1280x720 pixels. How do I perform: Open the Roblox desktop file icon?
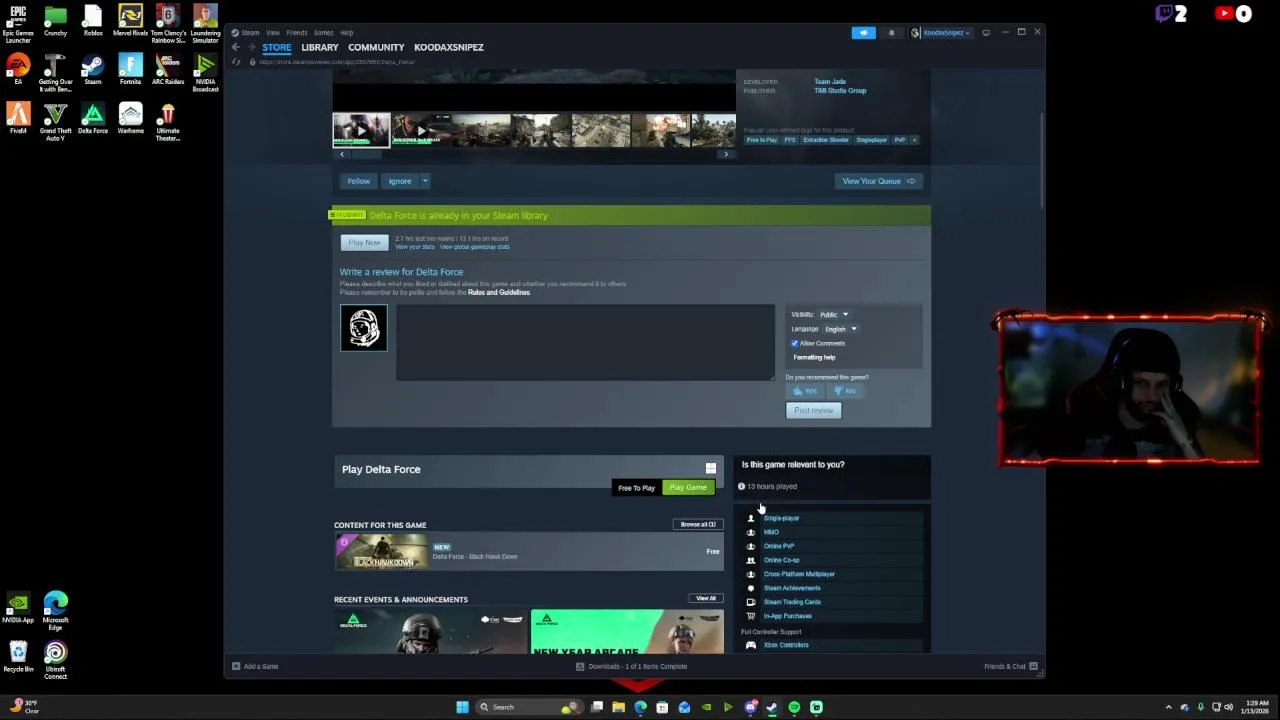pos(93,22)
